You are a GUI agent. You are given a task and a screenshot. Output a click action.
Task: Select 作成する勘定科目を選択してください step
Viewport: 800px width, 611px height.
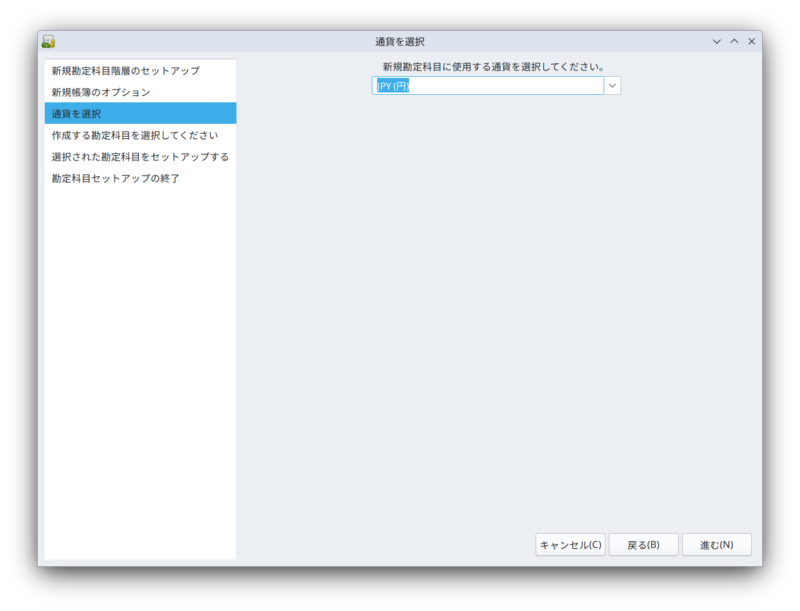tap(140, 135)
